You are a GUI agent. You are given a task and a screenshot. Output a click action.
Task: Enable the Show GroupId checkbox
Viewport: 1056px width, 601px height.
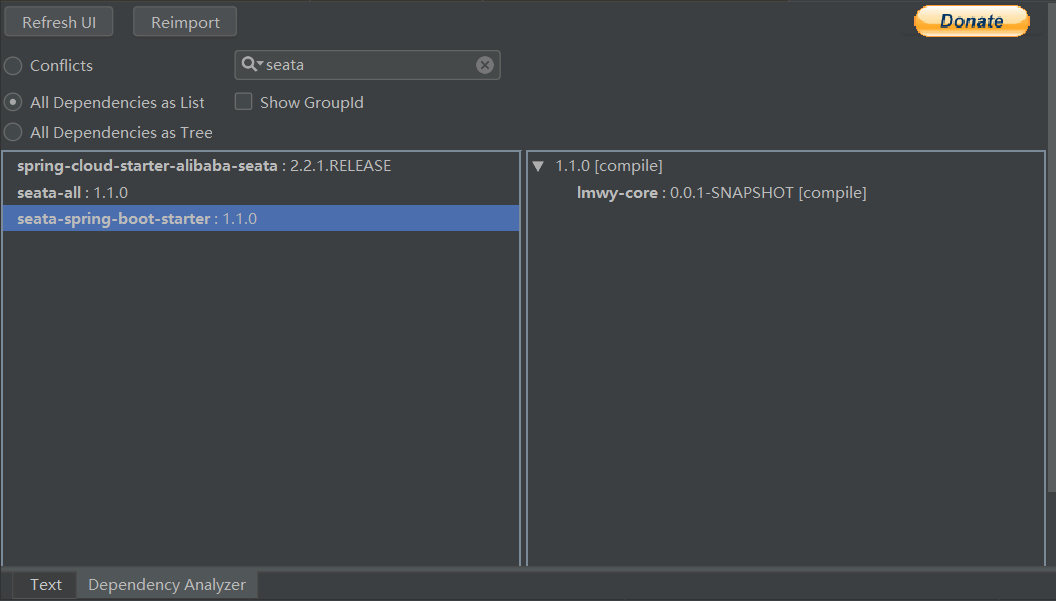click(x=243, y=102)
